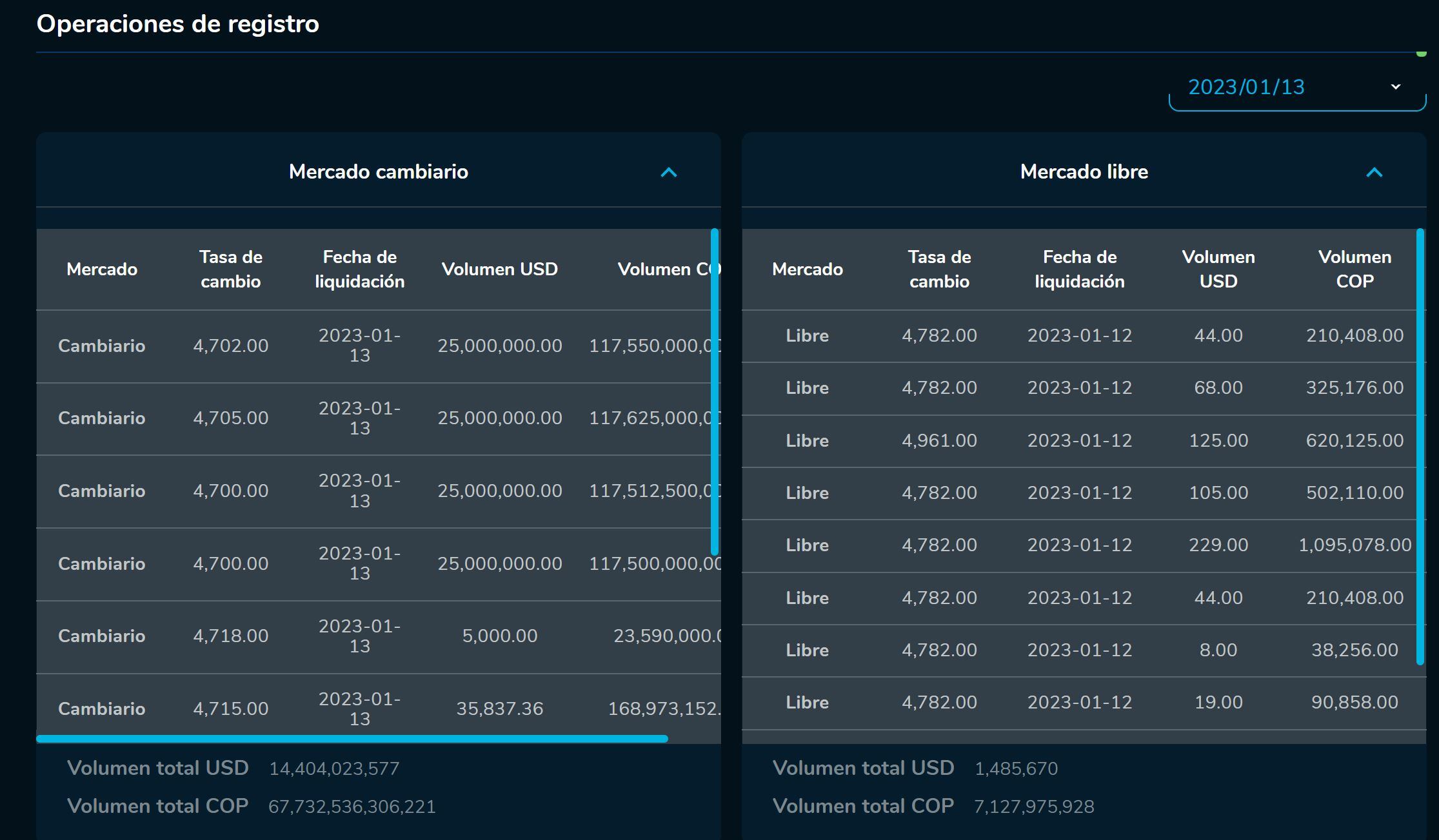Sort by Volumen COP in Mercado libre

pos(1355,269)
